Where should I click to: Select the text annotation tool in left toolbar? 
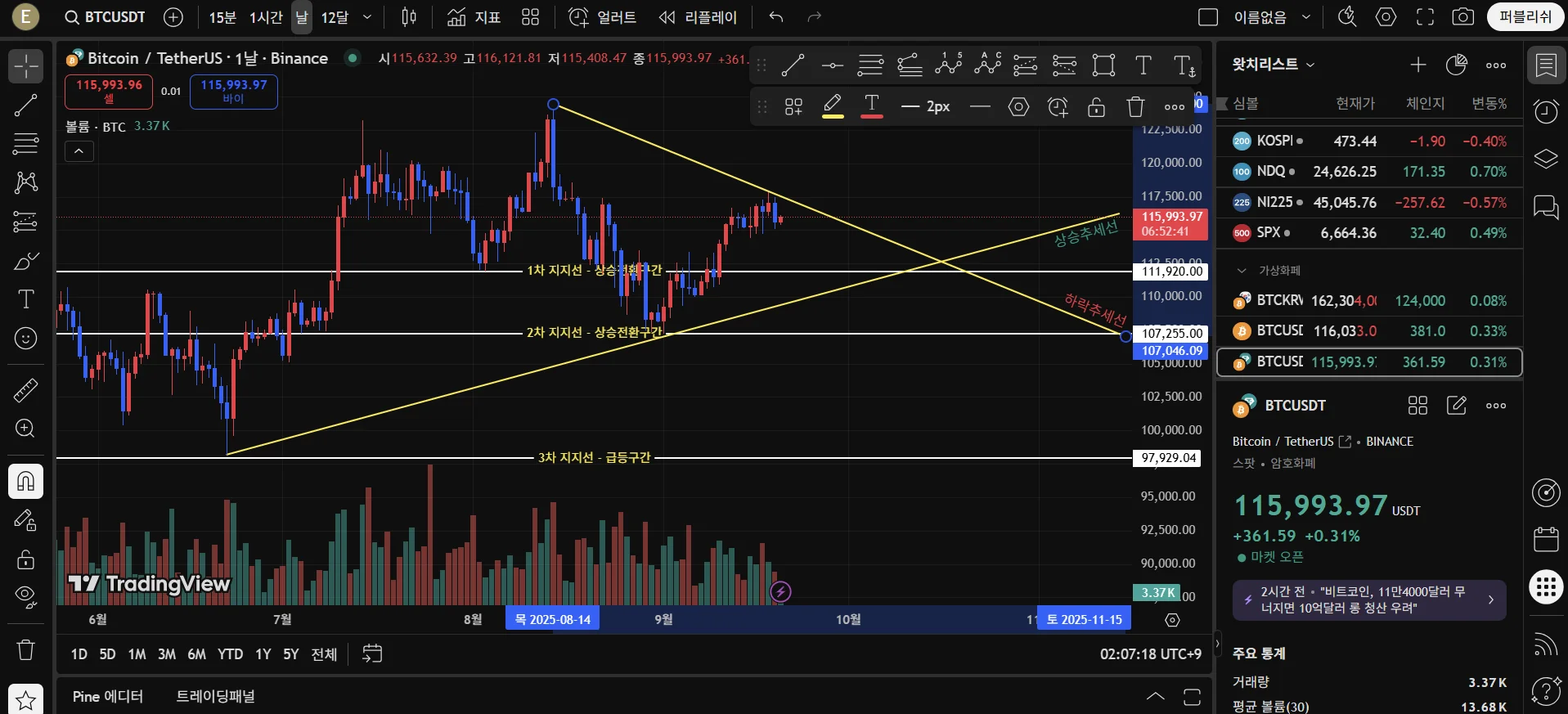click(25, 299)
